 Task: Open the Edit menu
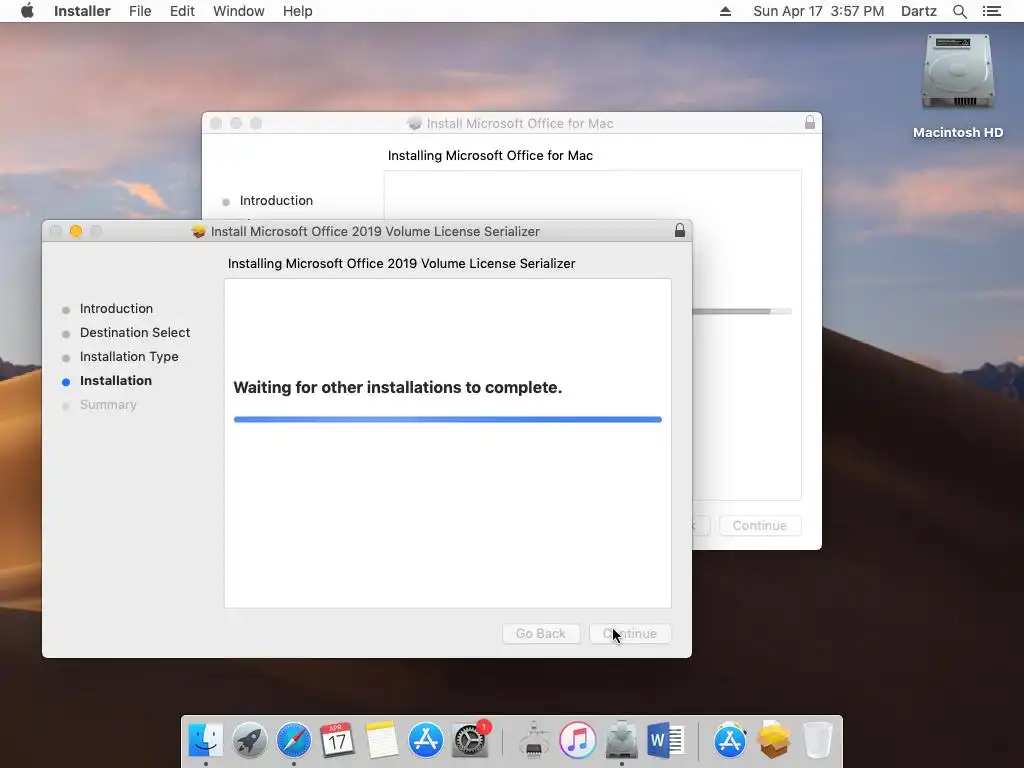(x=182, y=11)
